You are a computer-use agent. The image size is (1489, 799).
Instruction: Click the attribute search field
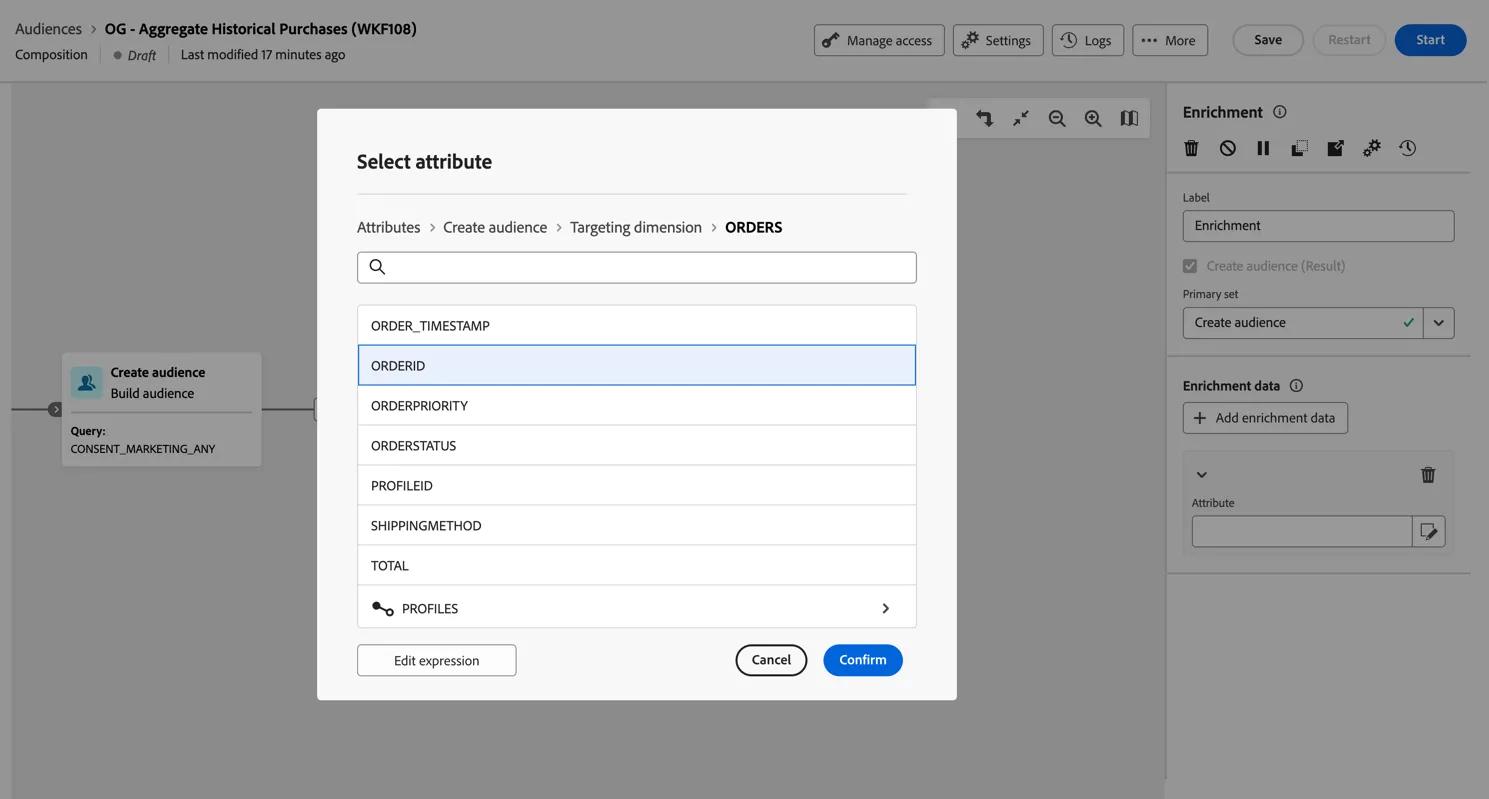pos(636,267)
